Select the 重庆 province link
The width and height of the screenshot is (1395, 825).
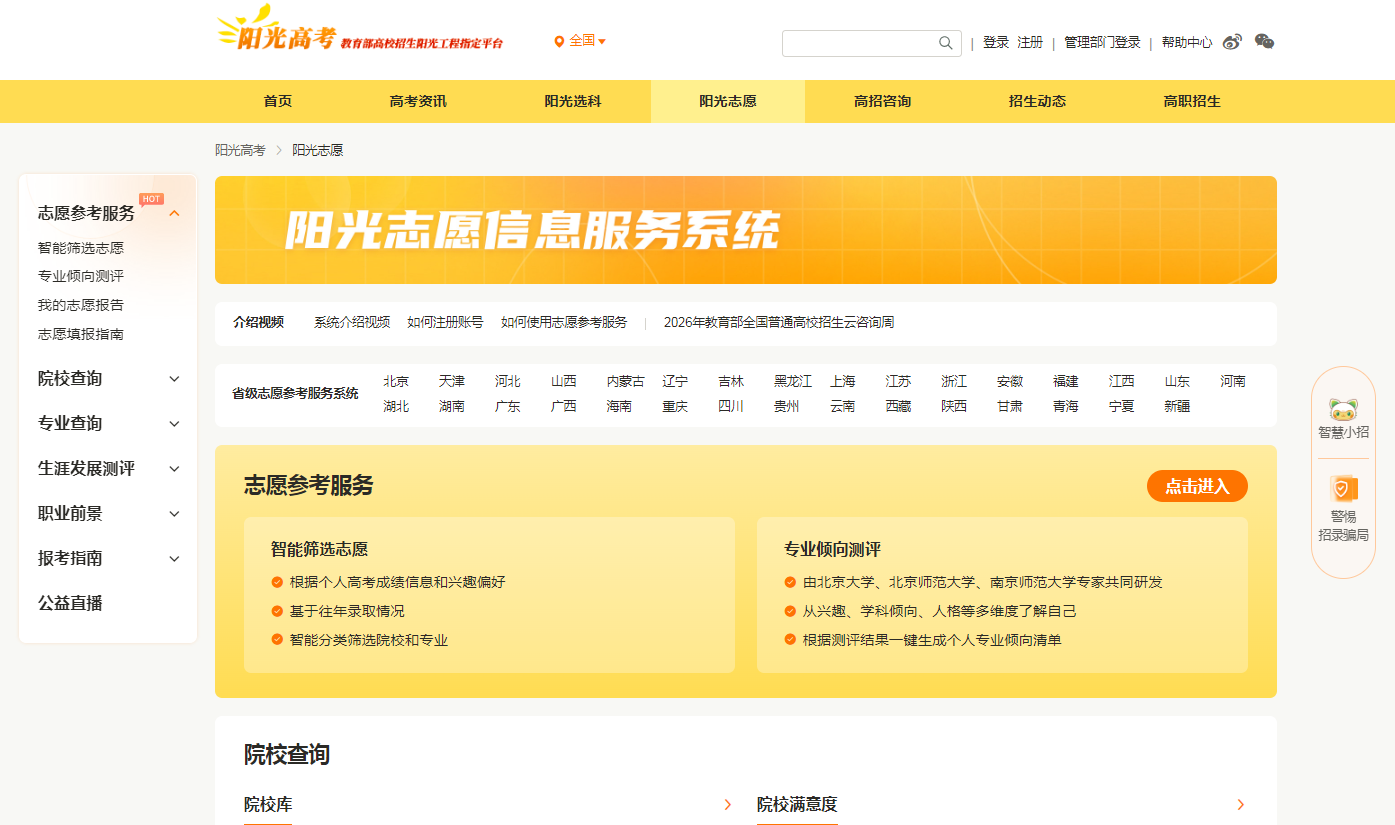coord(675,406)
